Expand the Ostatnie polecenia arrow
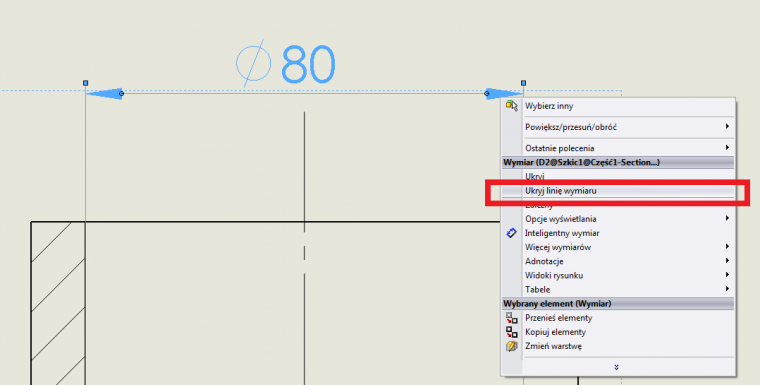The height and width of the screenshot is (385, 760). pos(727,147)
